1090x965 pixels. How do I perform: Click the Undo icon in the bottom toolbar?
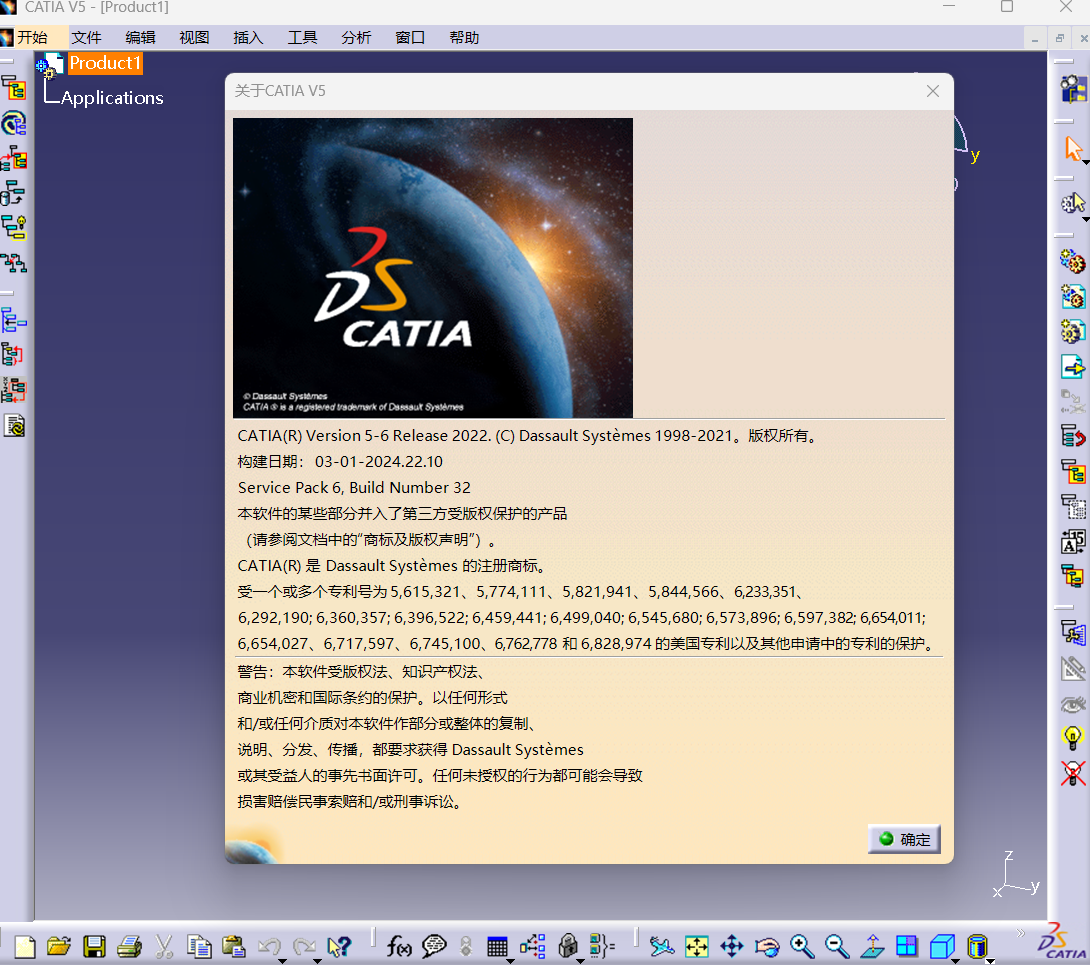[269, 944]
